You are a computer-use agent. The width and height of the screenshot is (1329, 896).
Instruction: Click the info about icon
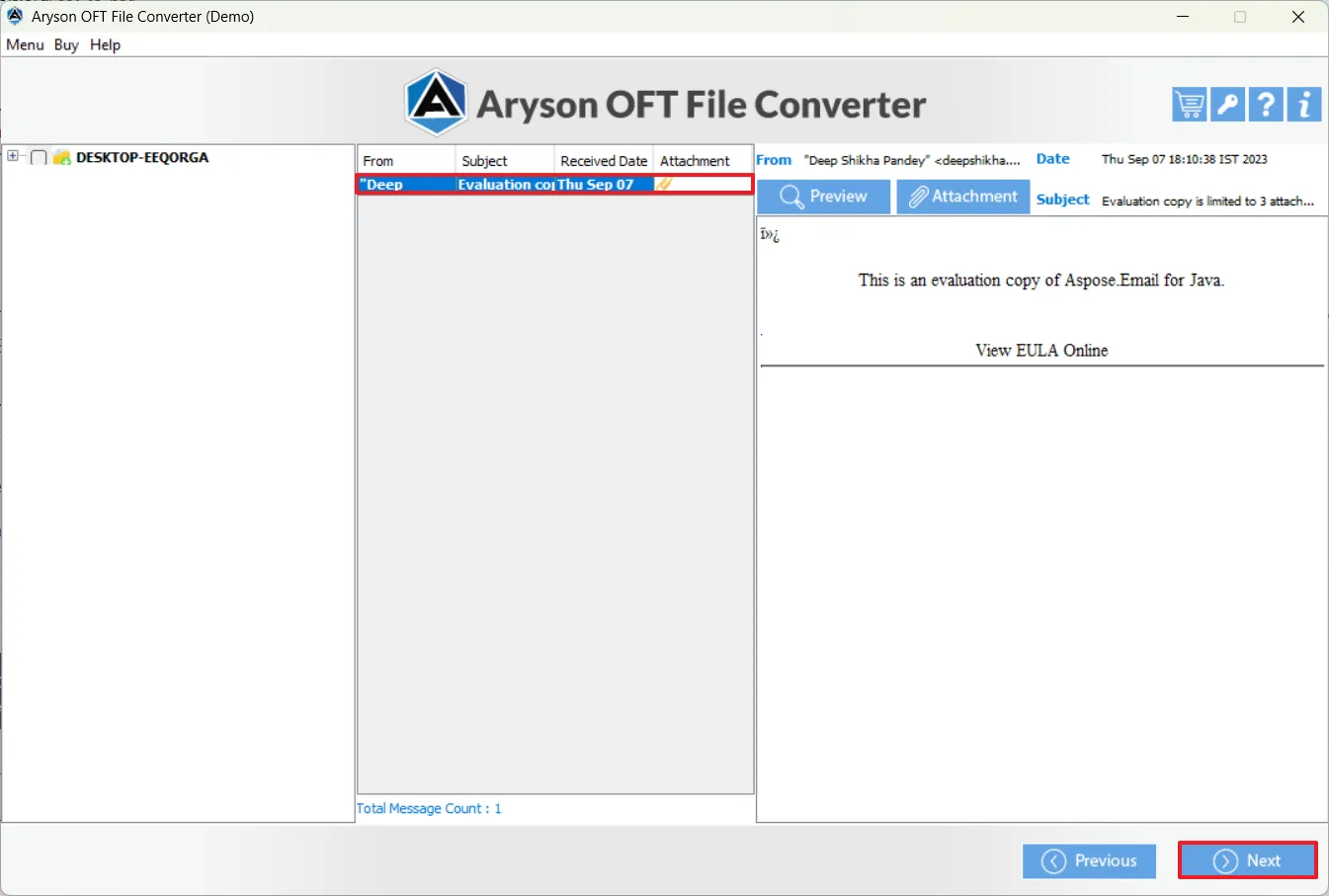tap(1304, 104)
